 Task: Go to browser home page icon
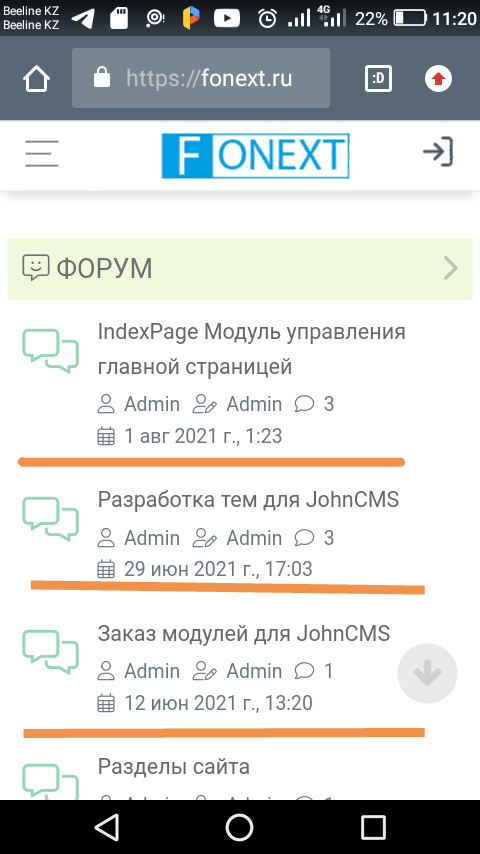pos(37,78)
